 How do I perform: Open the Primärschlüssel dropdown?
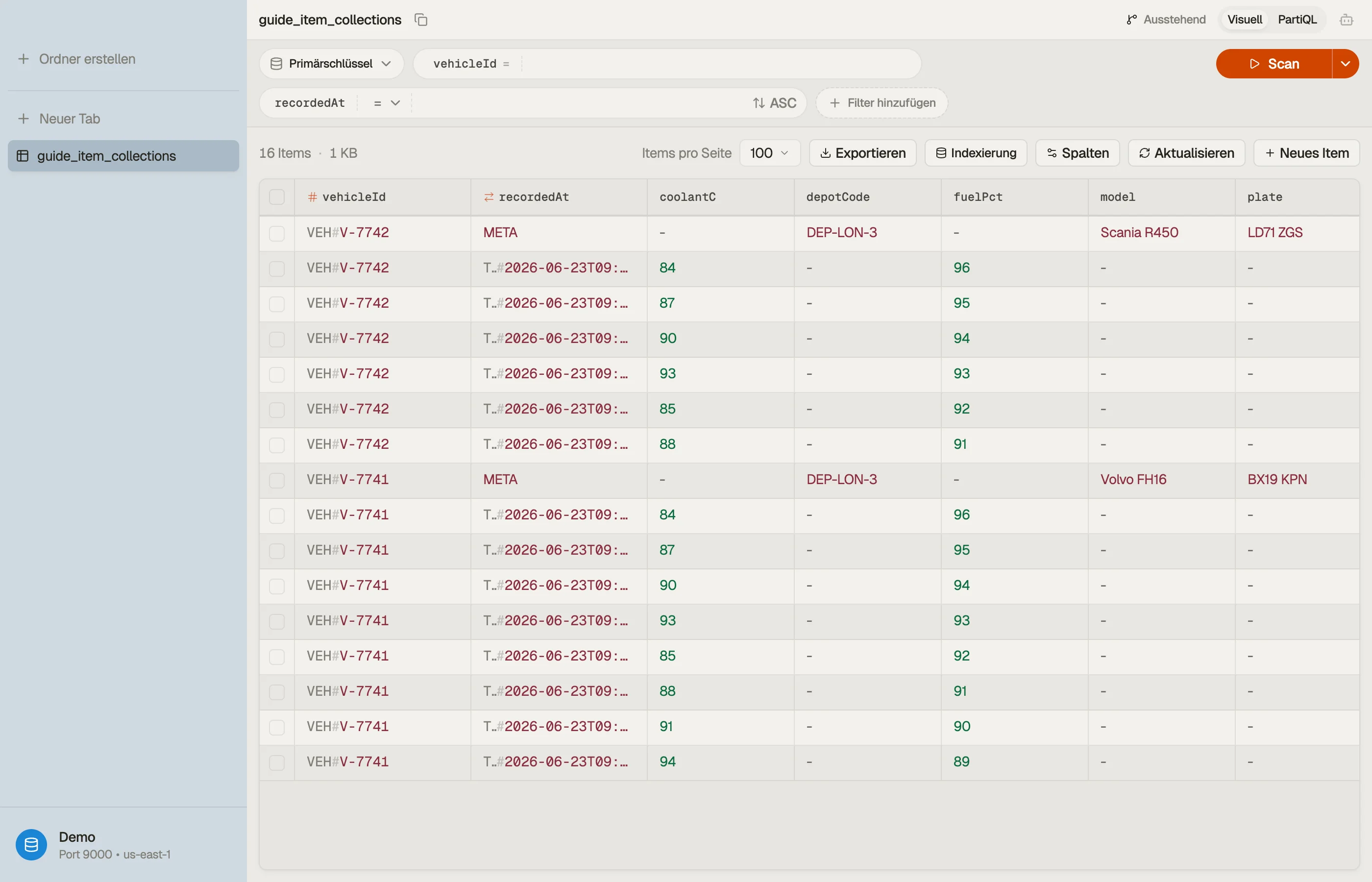(x=331, y=64)
